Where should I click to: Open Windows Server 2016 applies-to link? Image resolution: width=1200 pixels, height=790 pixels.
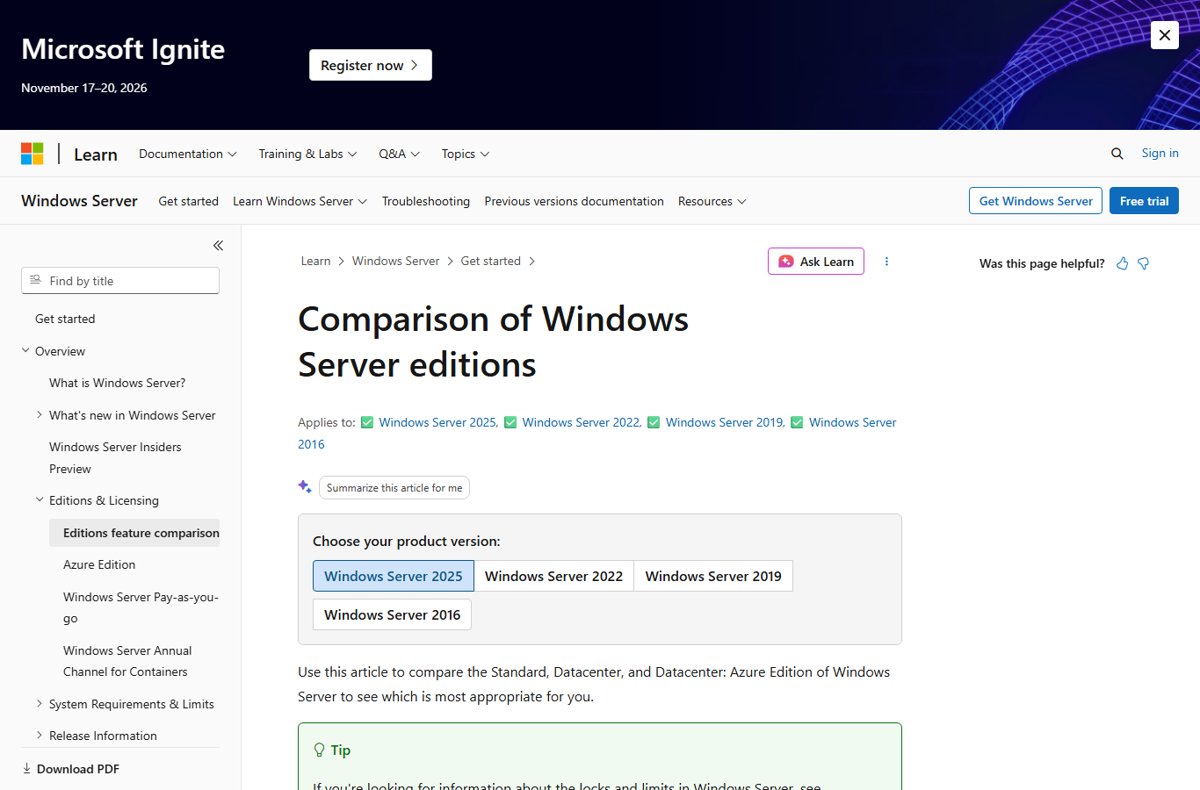click(x=853, y=422)
